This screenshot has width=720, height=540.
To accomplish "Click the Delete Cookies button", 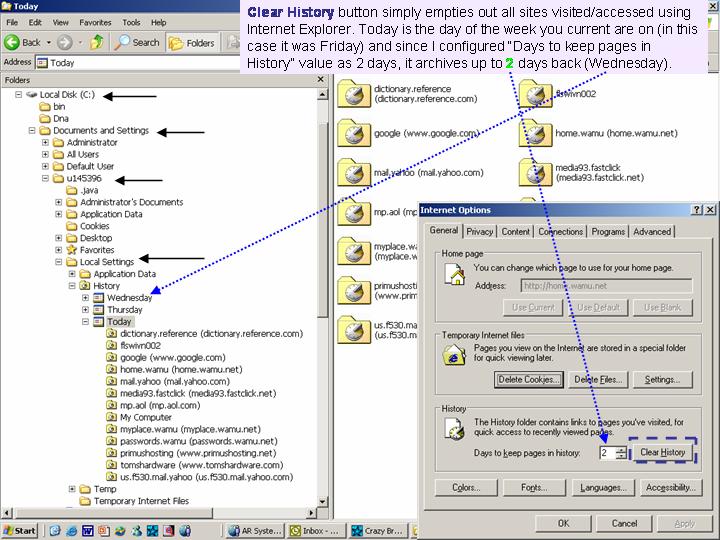I will (529, 380).
